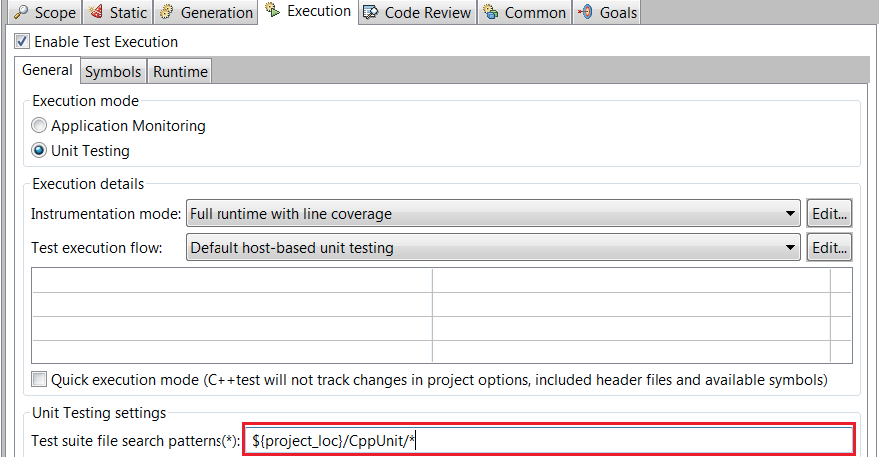Enable Quick execution mode checkbox
The width and height of the screenshot is (879, 457).
pyautogui.click(x=39, y=380)
